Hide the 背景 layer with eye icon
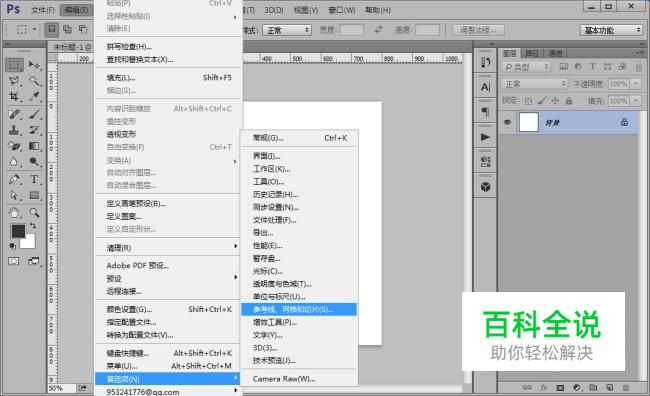 tap(507, 122)
